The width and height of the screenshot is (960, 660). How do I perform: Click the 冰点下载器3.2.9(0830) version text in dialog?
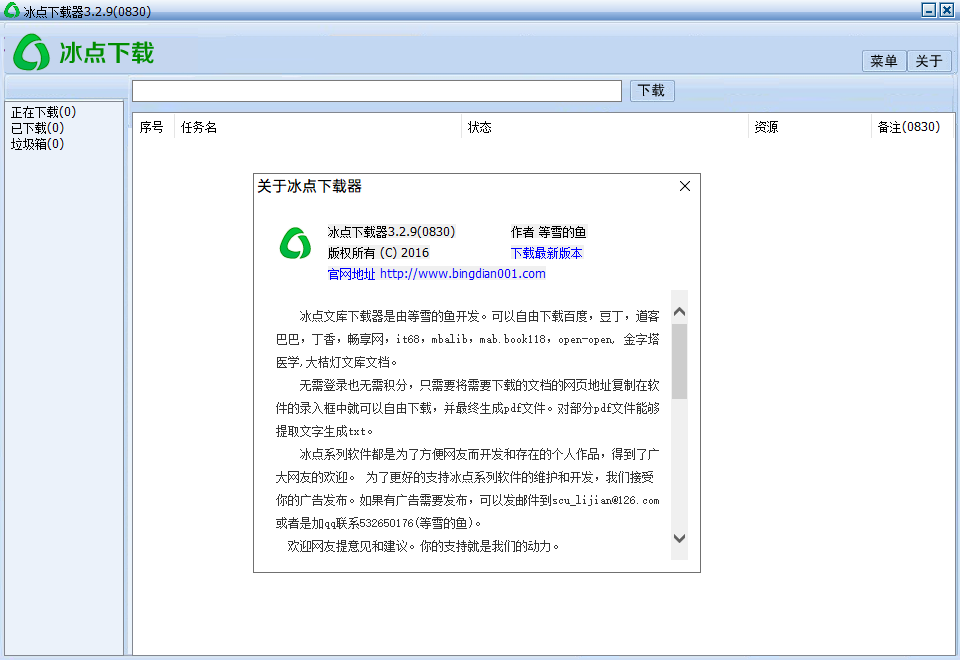pyautogui.click(x=391, y=232)
